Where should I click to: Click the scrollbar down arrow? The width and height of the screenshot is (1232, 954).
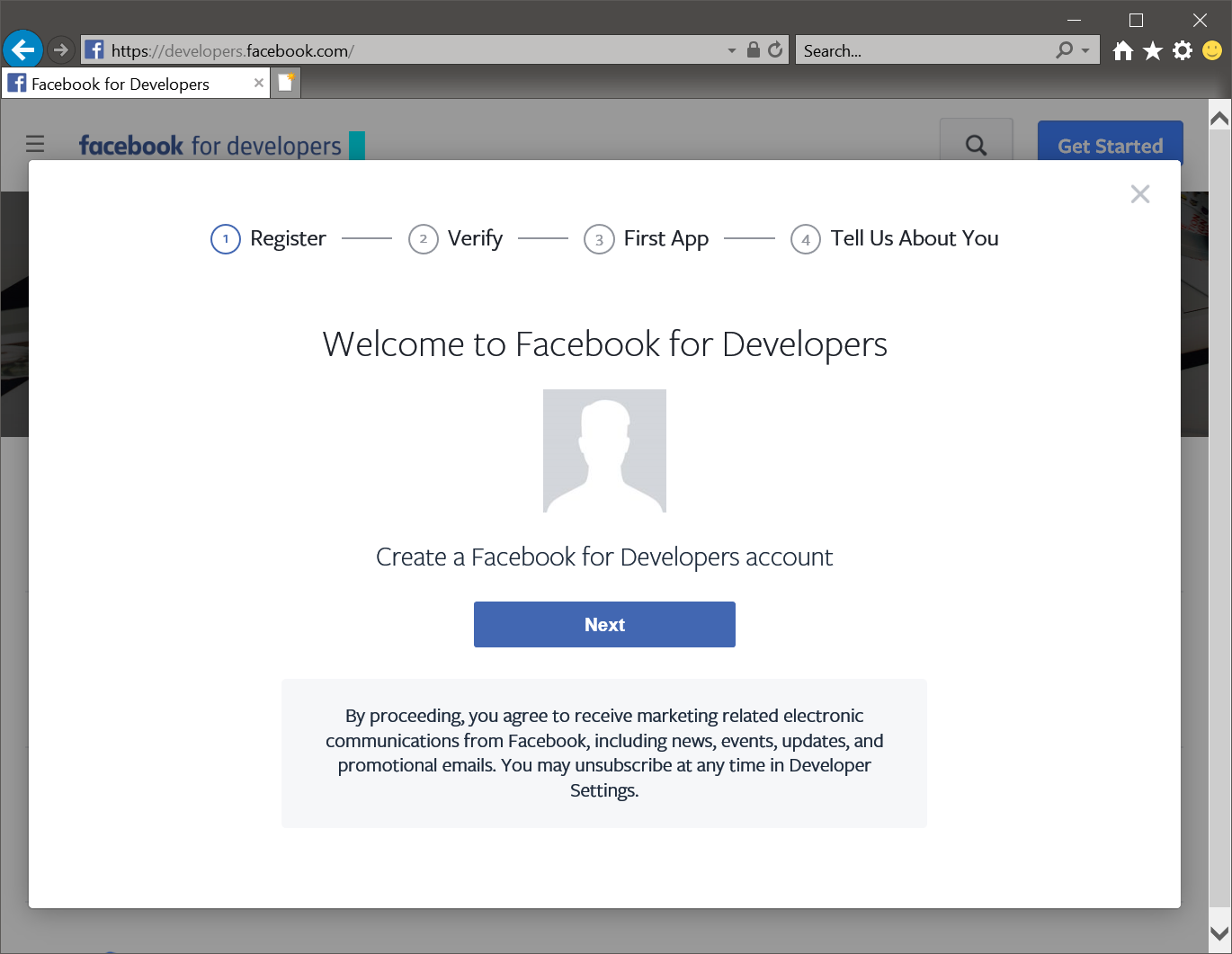click(1219, 934)
